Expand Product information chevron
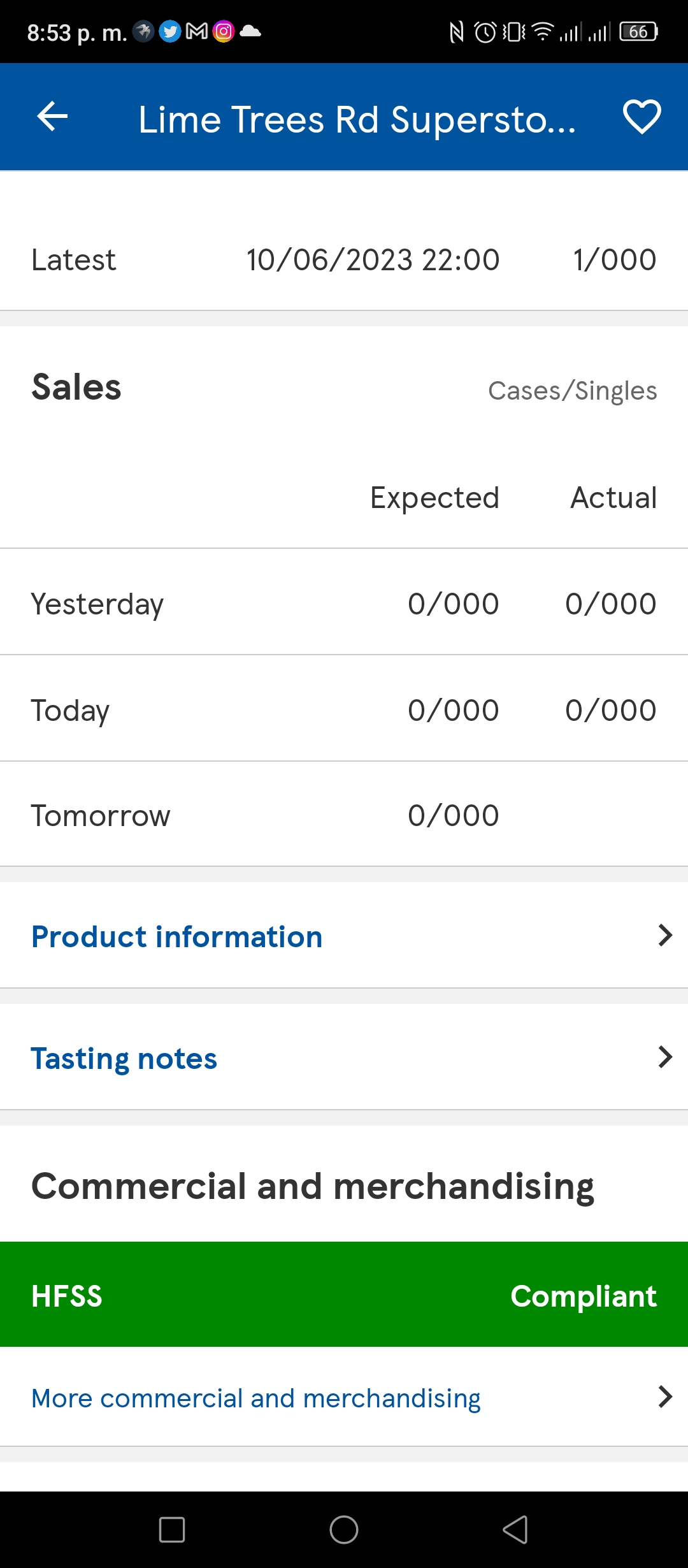This screenshot has height=1568, width=688. pos(665,936)
